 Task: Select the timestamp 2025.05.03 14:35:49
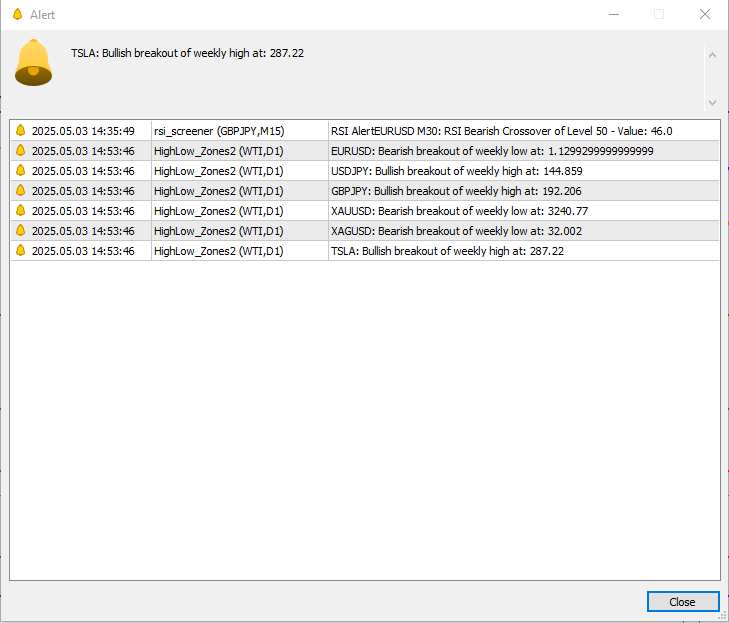tap(83, 131)
